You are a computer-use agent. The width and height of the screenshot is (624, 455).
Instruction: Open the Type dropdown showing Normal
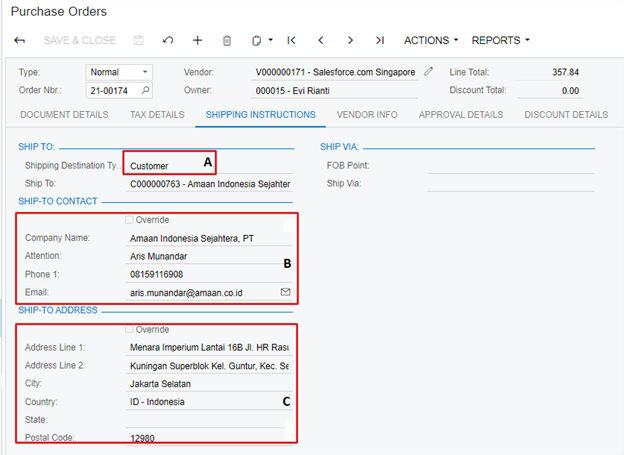119,72
